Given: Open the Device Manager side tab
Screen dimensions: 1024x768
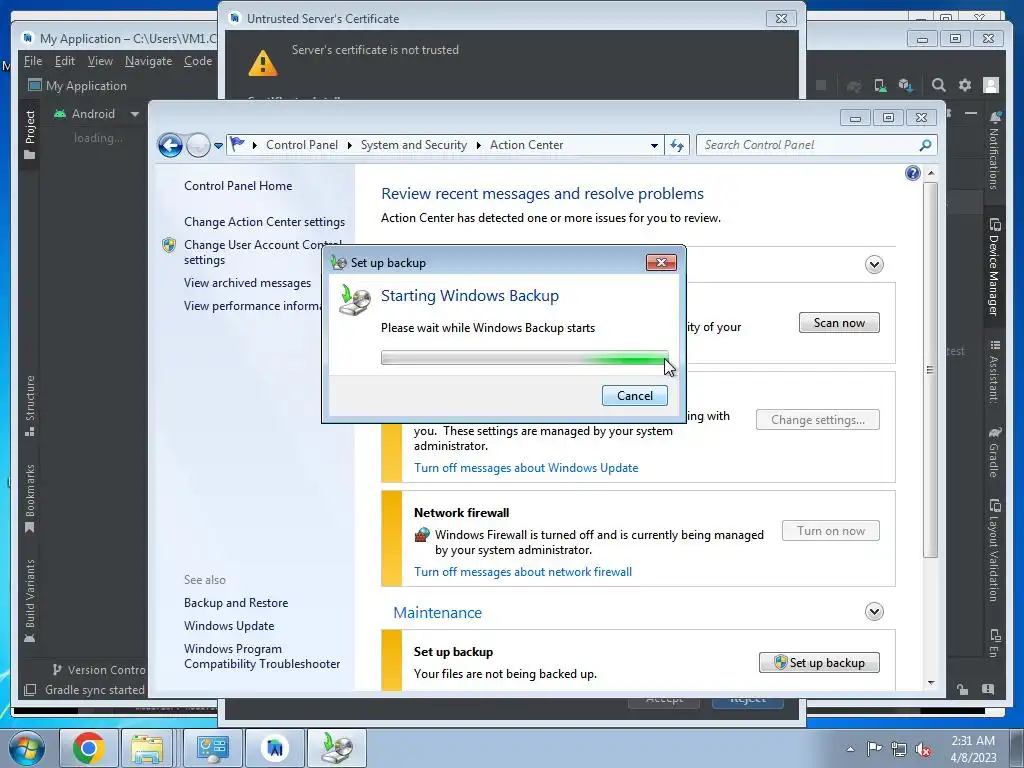Looking at the screenshot, I should coord(994,267).
